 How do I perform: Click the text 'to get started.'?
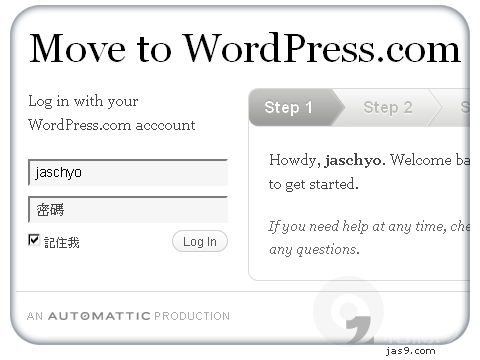(x=314, y=184)
